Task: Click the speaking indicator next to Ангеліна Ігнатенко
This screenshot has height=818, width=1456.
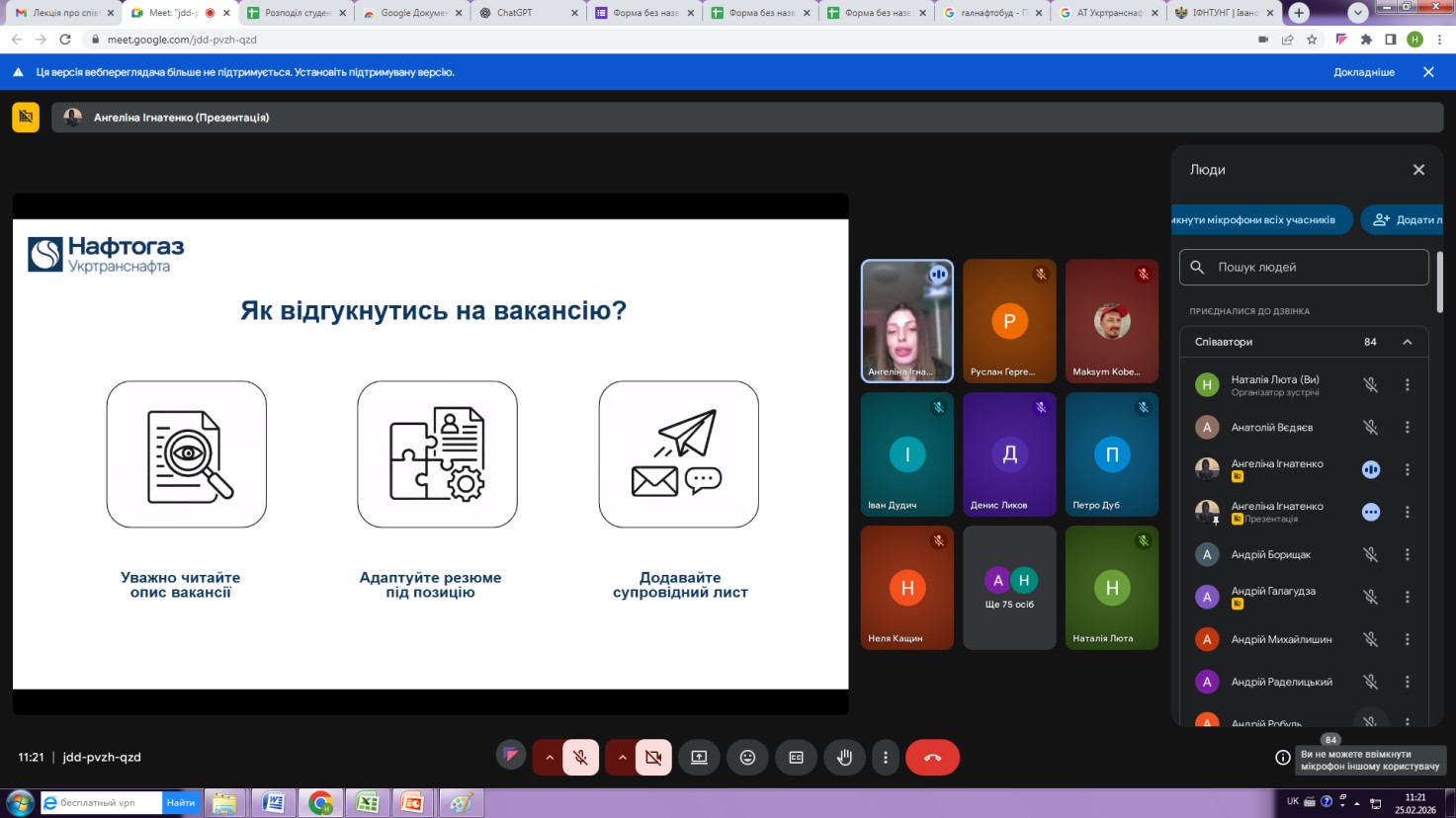Action: pyautogui.click(x=1371, y=469)
